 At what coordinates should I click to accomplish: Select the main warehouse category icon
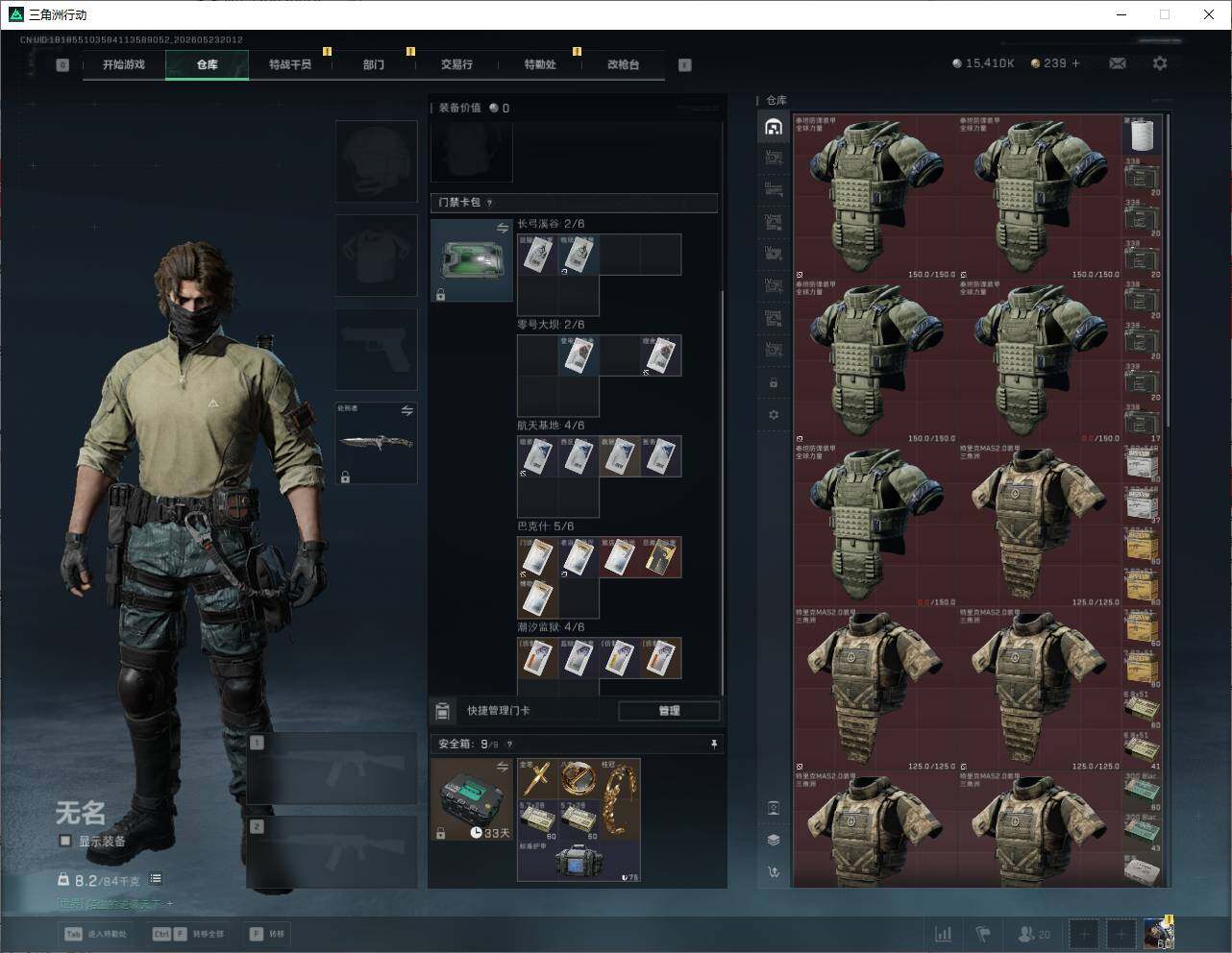tap(774, 127)
